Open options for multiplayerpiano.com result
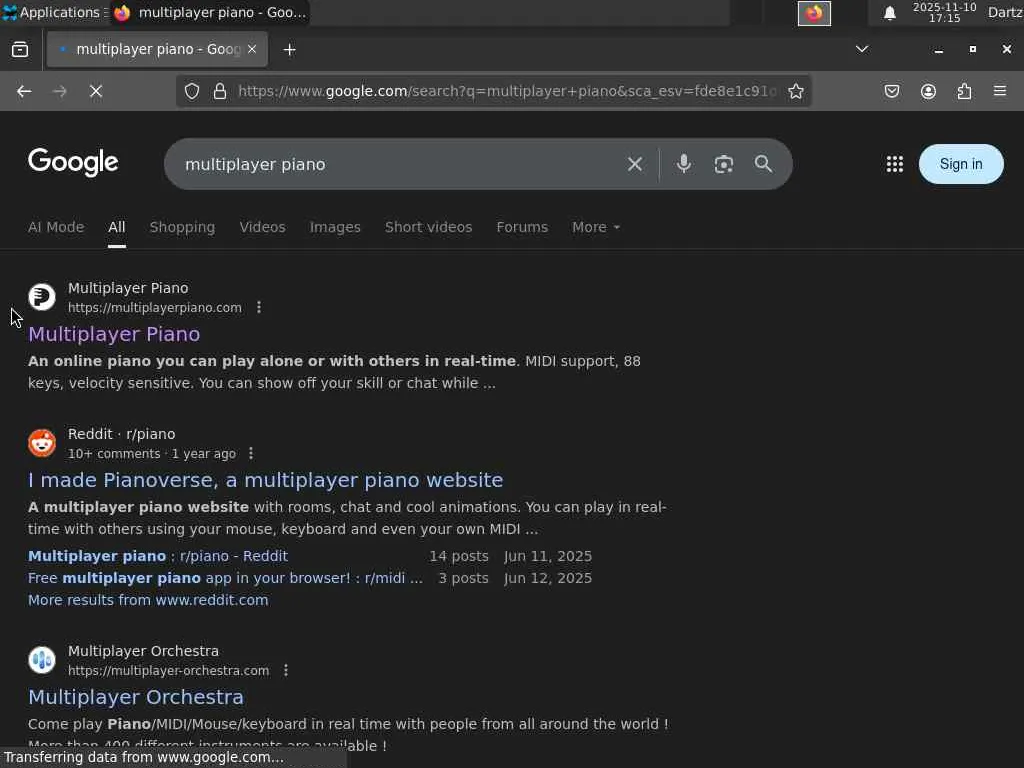1024x768 pixels. (x=259, y=307)
